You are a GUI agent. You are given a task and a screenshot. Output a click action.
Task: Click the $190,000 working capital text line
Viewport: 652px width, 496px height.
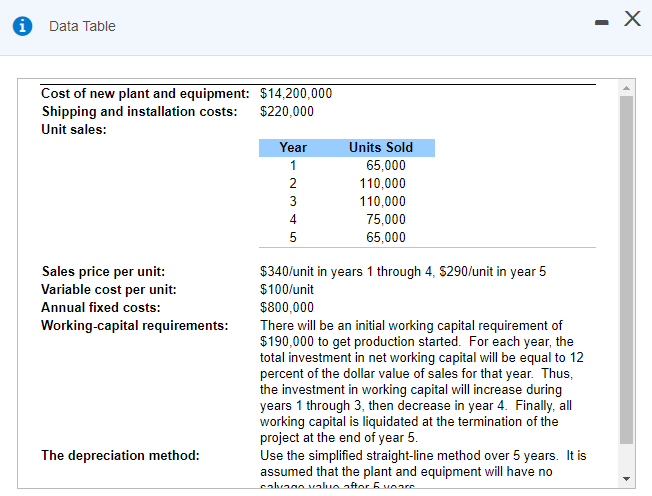pyautogui.click(x=417, y=341)
